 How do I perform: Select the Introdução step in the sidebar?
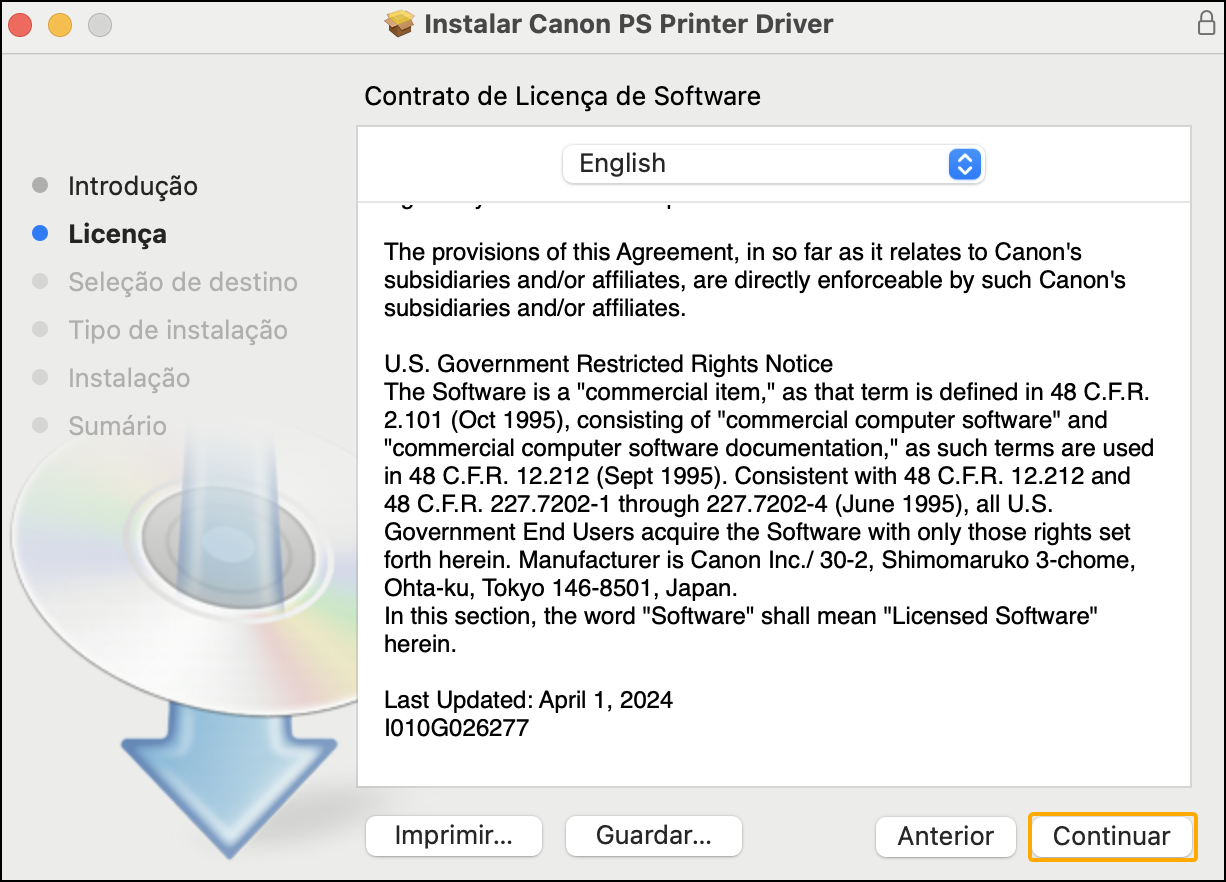click(133, 186)
